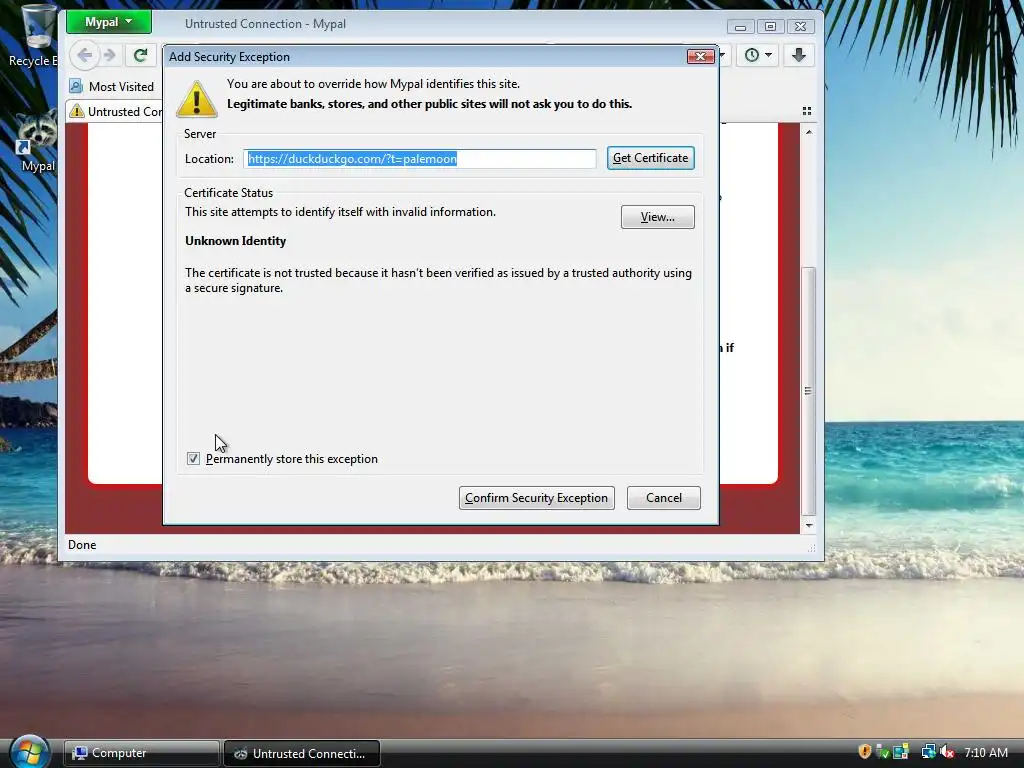
Task: Reload the page with the refresh icon
Action: (140, 56)
